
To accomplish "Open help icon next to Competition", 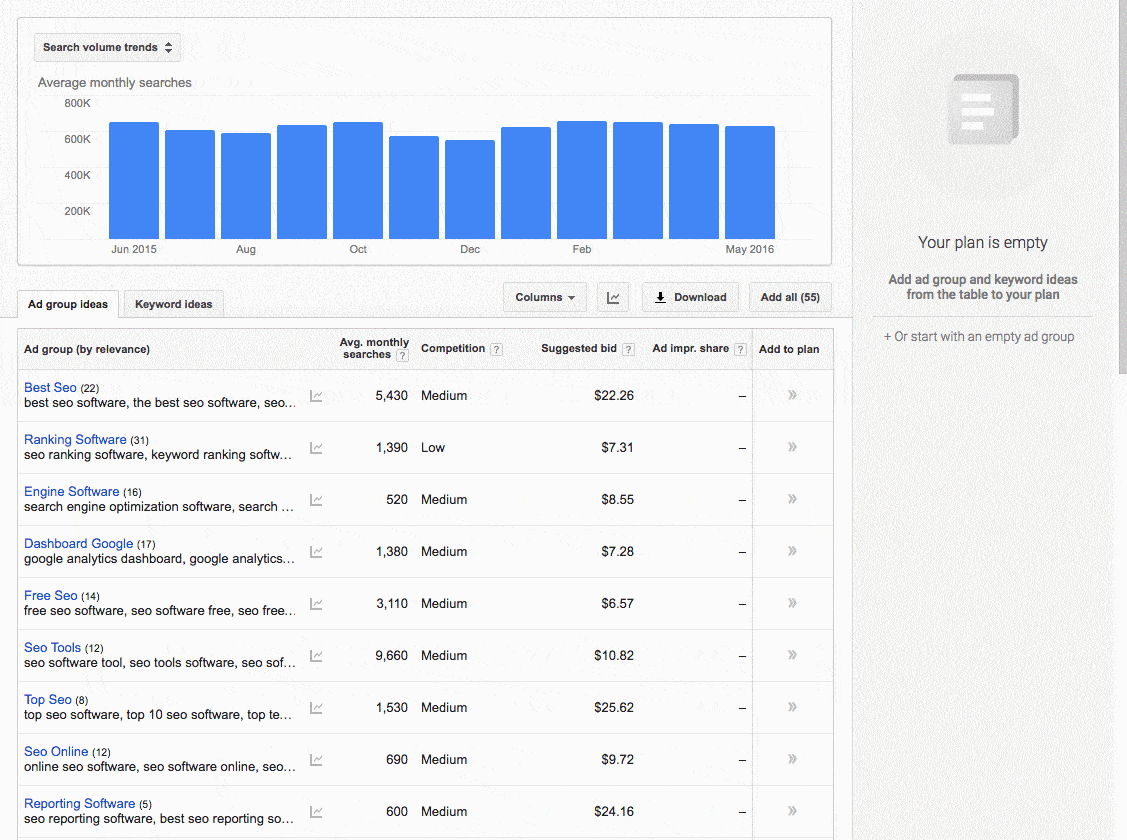I will [496, 349].
